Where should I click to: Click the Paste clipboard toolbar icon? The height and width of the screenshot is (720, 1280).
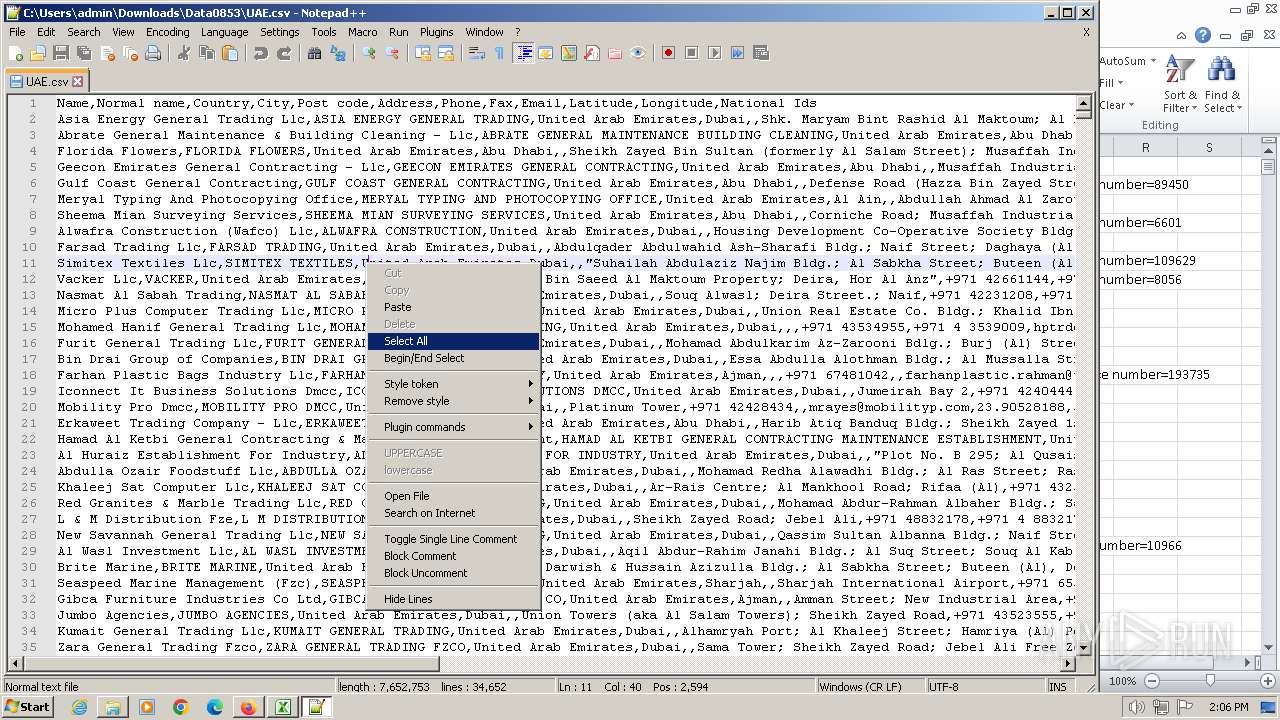[x=230, y=53]
